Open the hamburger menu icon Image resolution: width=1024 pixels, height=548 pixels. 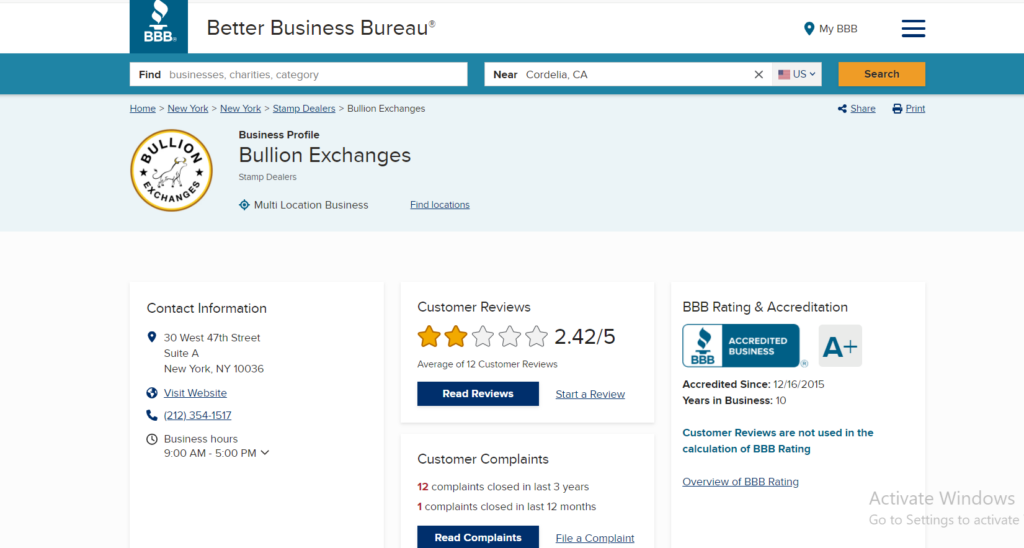tap(913, 28)
